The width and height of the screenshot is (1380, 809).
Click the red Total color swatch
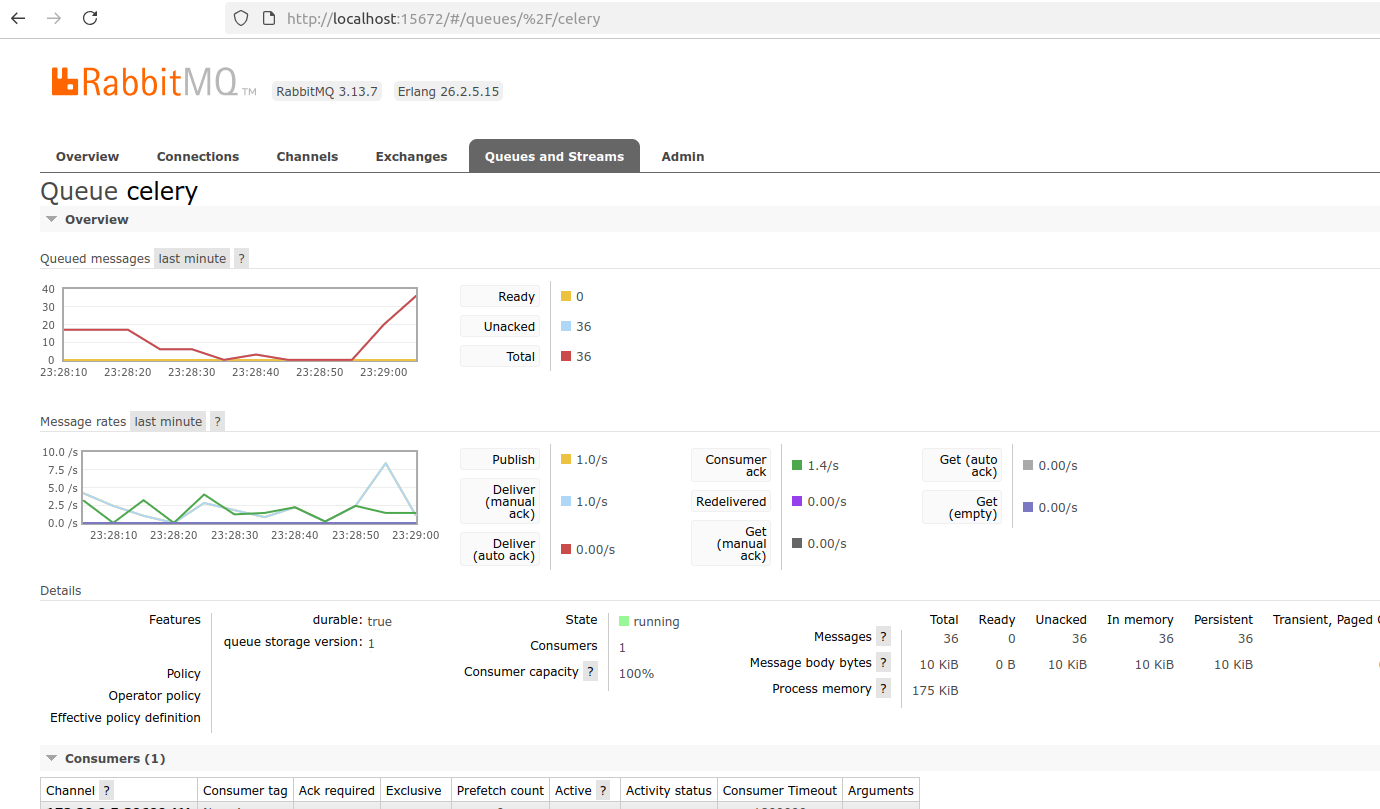[566, 356]
